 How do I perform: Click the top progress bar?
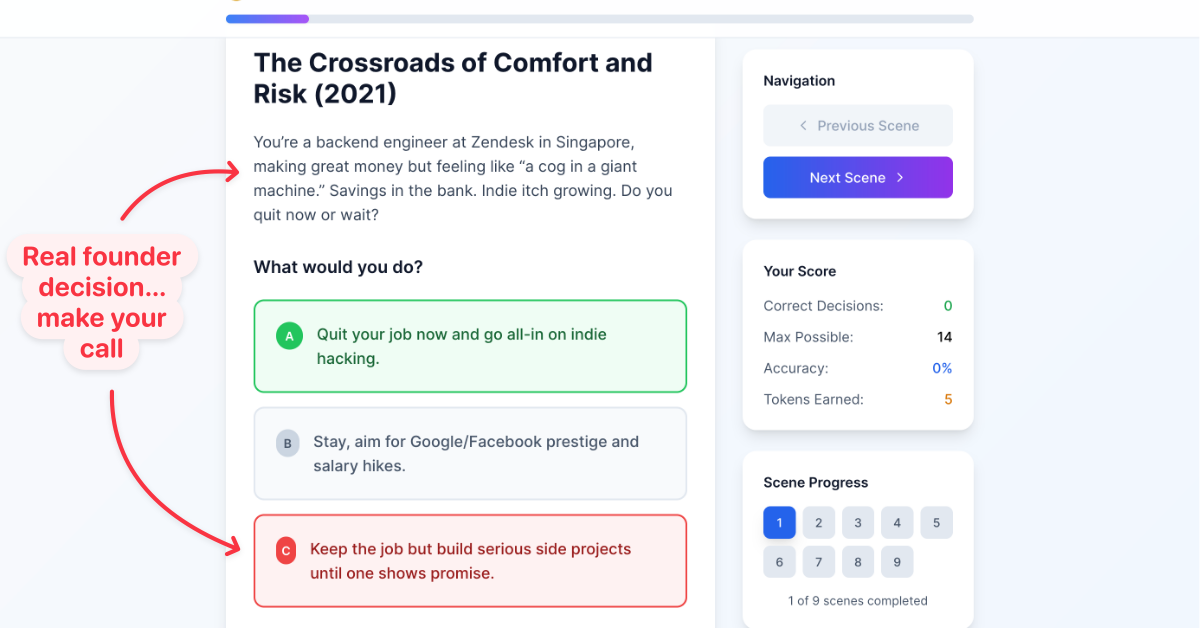600,19
